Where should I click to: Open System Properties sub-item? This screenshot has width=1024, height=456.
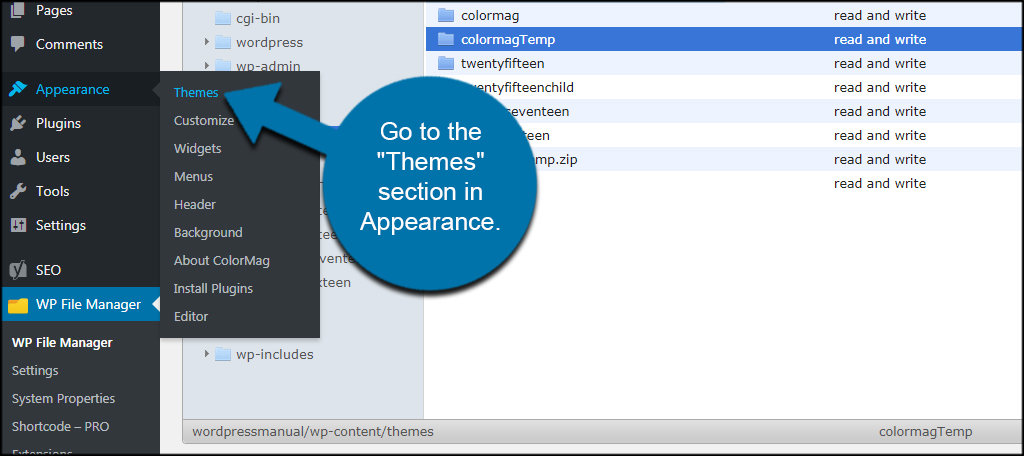click(63, 399)
